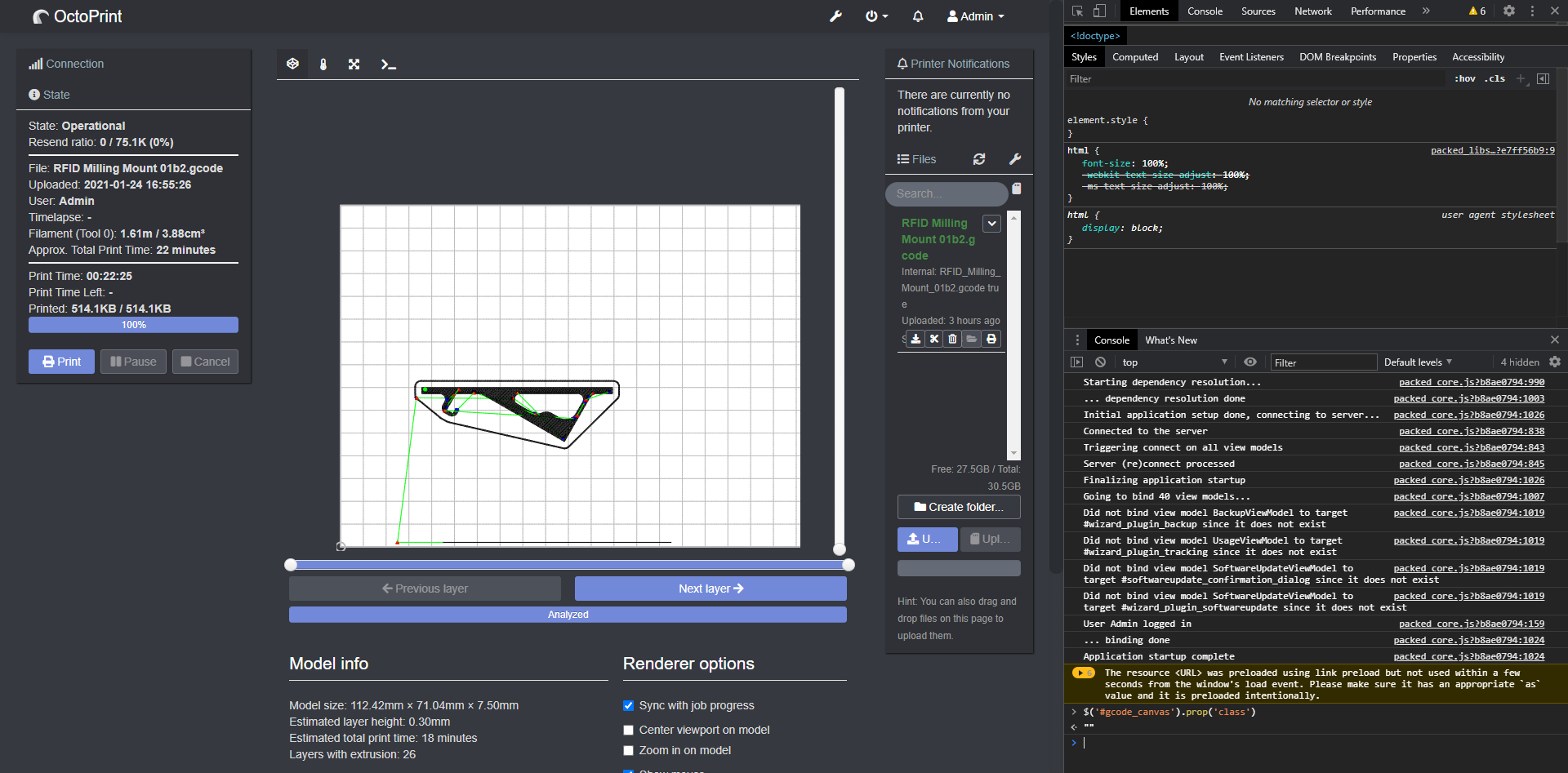Toggle the :hov element state panel
1568x773 pixels.
point(1465,79)
